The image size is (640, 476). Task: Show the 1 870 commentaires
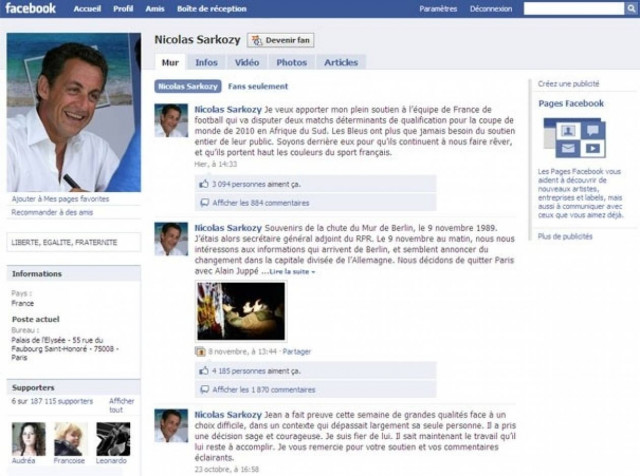click(x=264, y=390)
